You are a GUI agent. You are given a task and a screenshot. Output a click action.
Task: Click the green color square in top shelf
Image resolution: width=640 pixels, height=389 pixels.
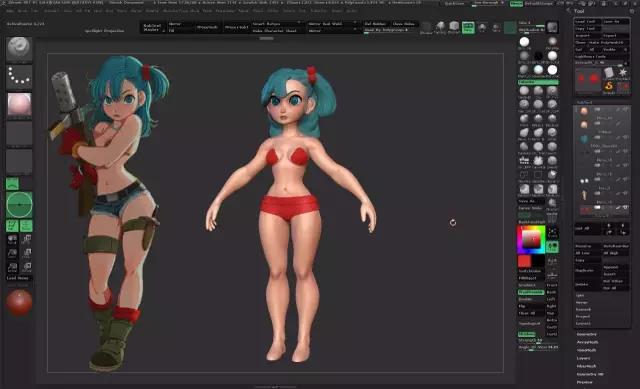click(x=510, y=27)
